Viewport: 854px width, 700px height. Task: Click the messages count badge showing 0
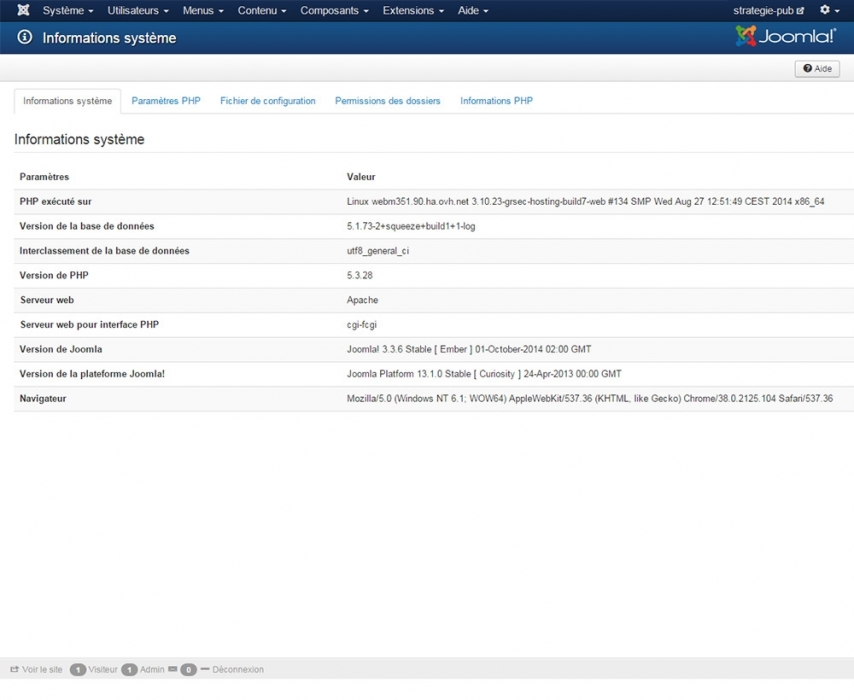(188, 669)
